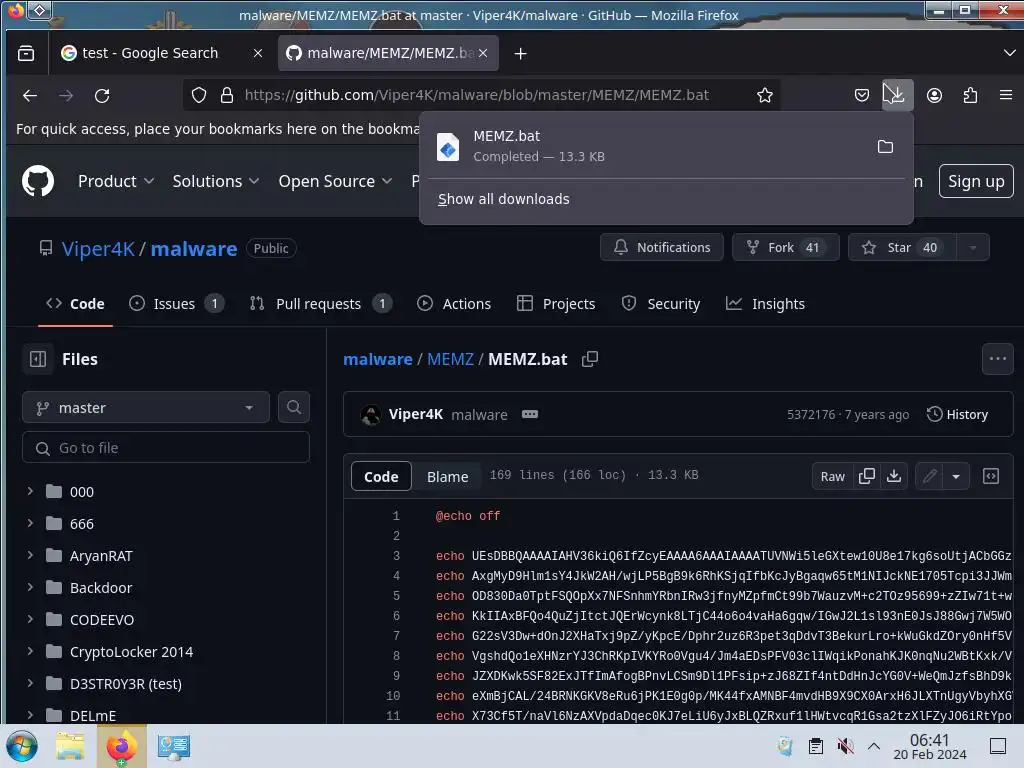Screen dimensions: 1024x768
Task: Switch to the test - Google Search tab
Action: [150, 53]
